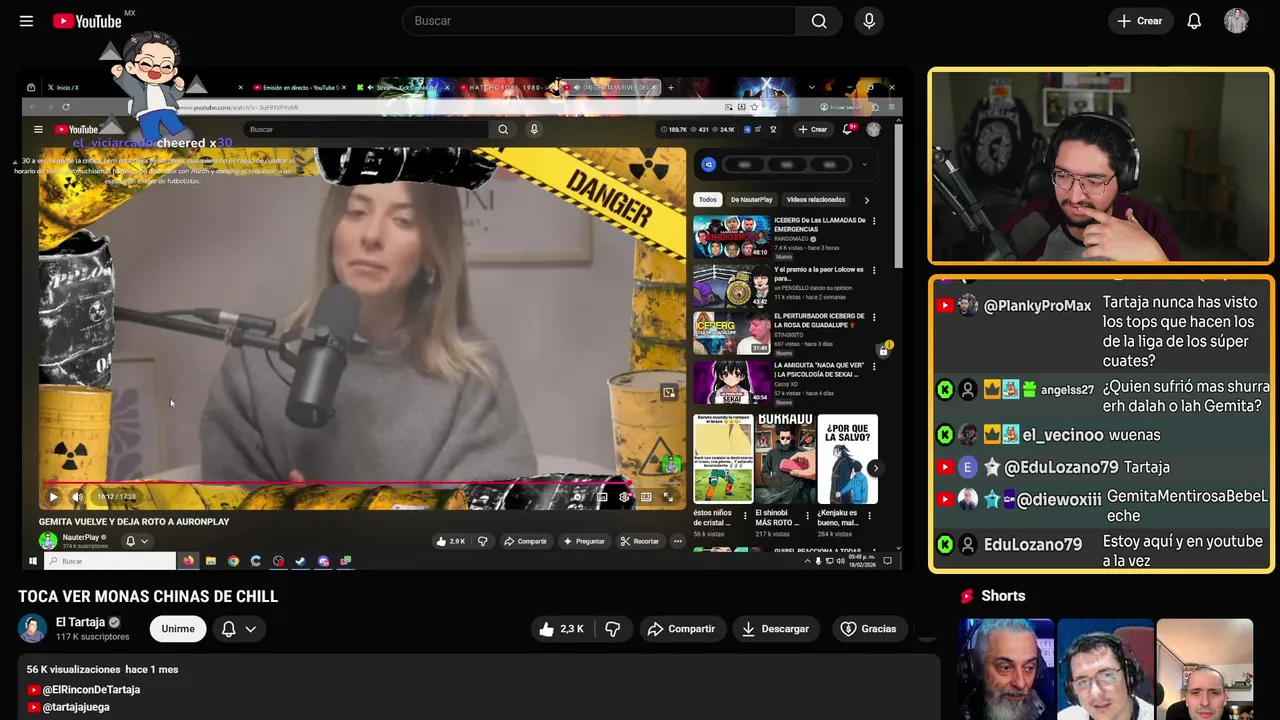Screen dimensions: 1280x720
Task: Click the Unirme membership button
Action: coord(178,629)
